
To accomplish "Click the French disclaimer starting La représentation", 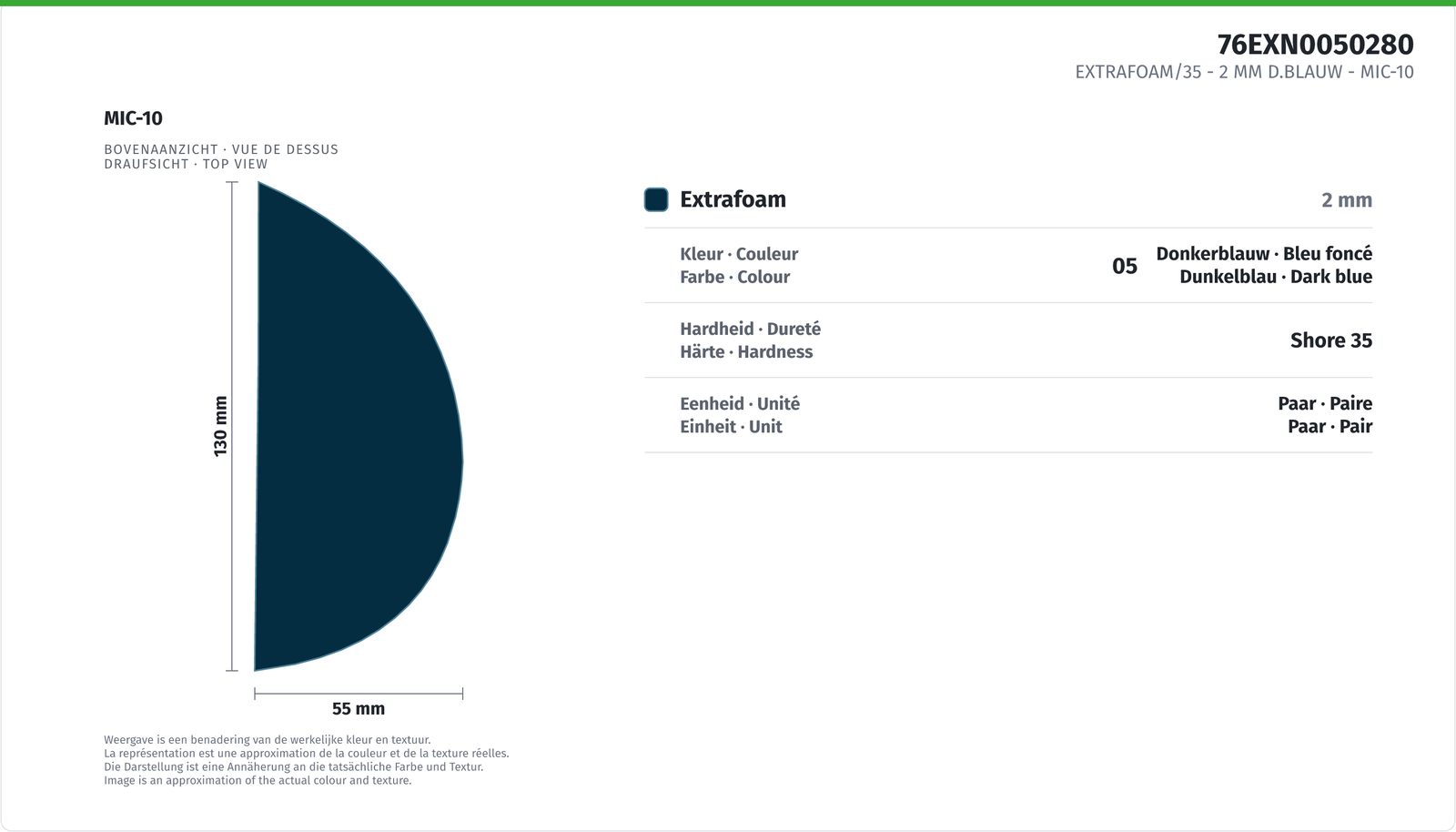I will [x=307, y=754].
